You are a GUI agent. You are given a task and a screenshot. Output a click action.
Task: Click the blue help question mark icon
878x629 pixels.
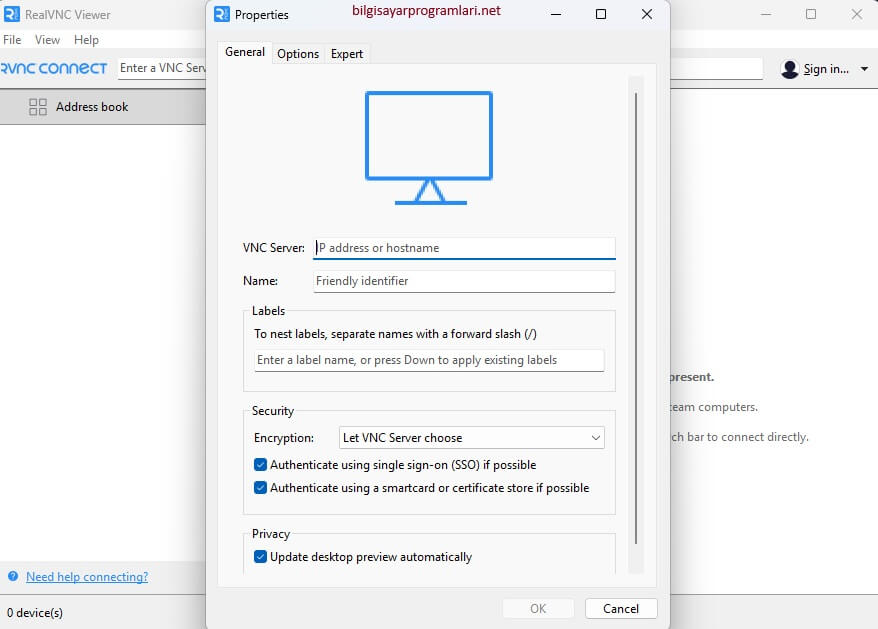click(13, 576)
